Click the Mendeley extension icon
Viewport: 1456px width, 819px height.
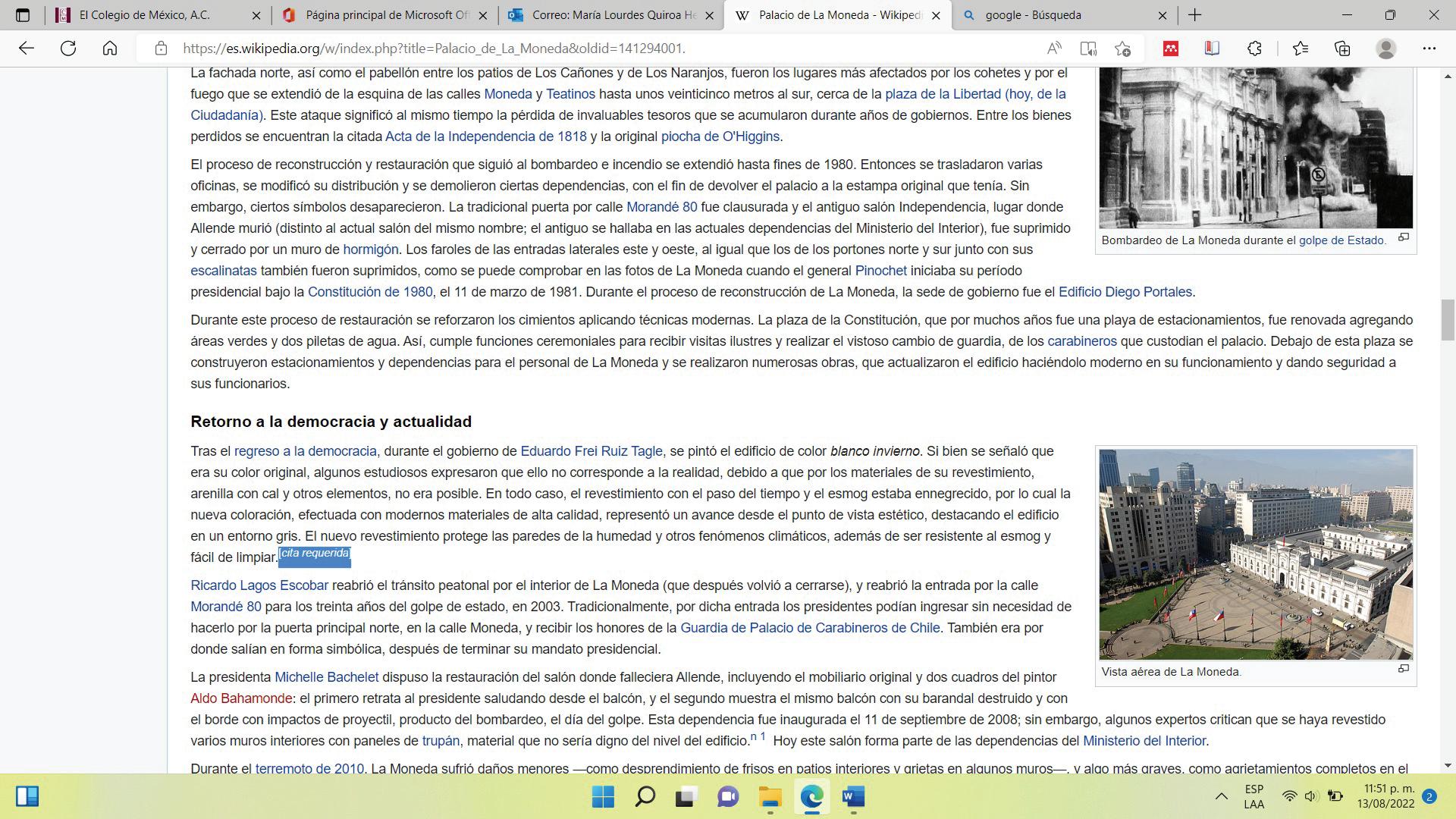coord(1171,49)
